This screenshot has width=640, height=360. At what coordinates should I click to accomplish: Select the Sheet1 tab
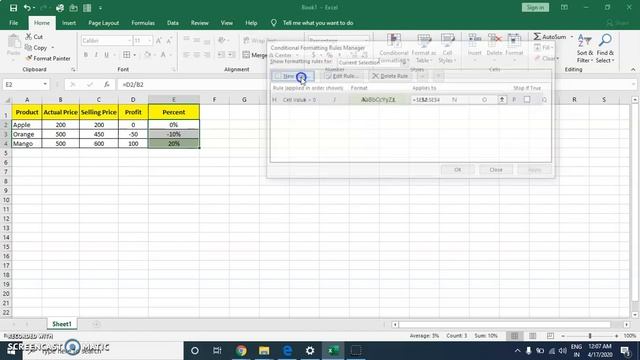[x=62, y=324]
